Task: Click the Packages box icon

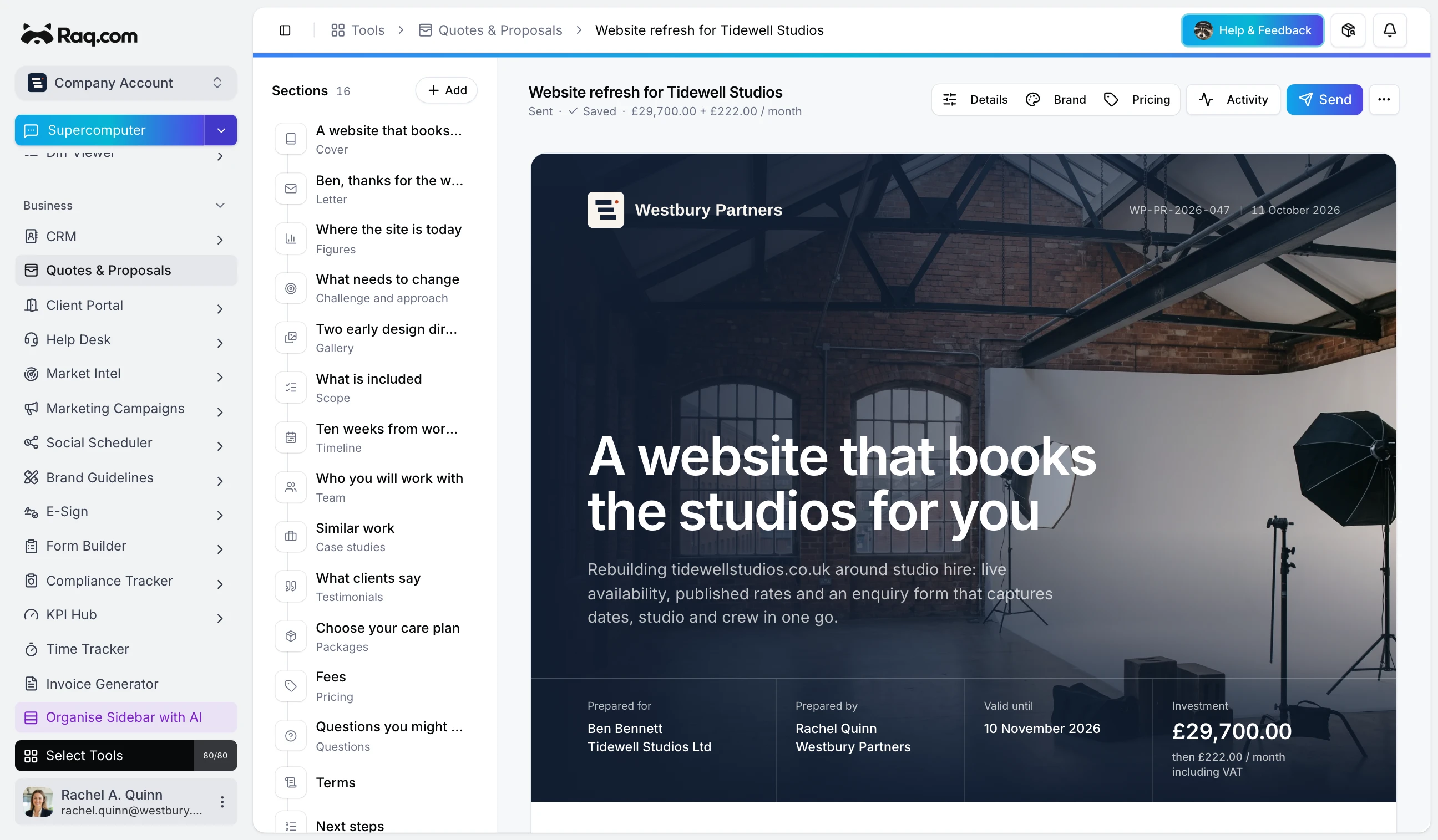Action: coord(291,636)
